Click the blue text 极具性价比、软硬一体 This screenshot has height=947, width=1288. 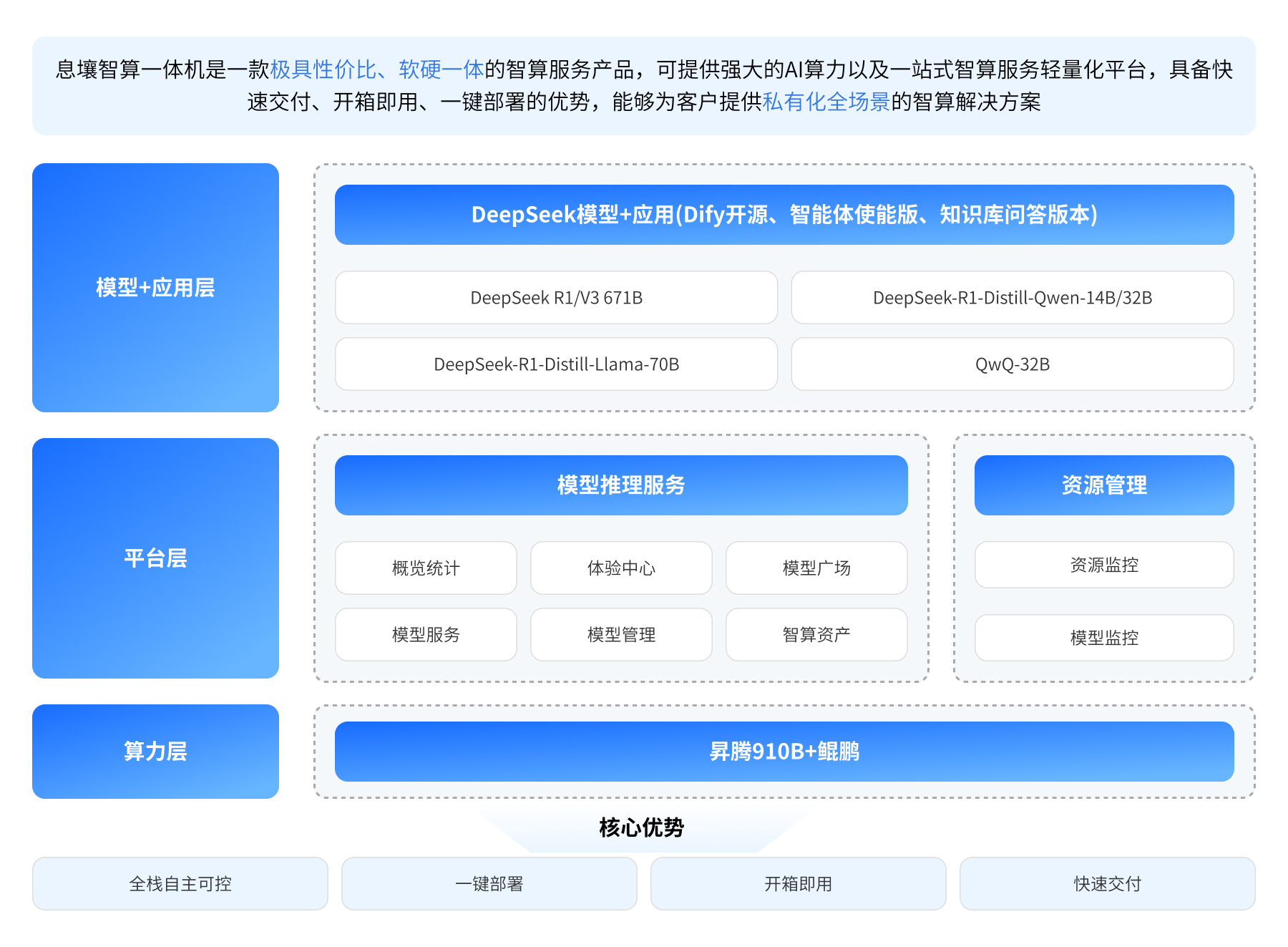(377, 69)
